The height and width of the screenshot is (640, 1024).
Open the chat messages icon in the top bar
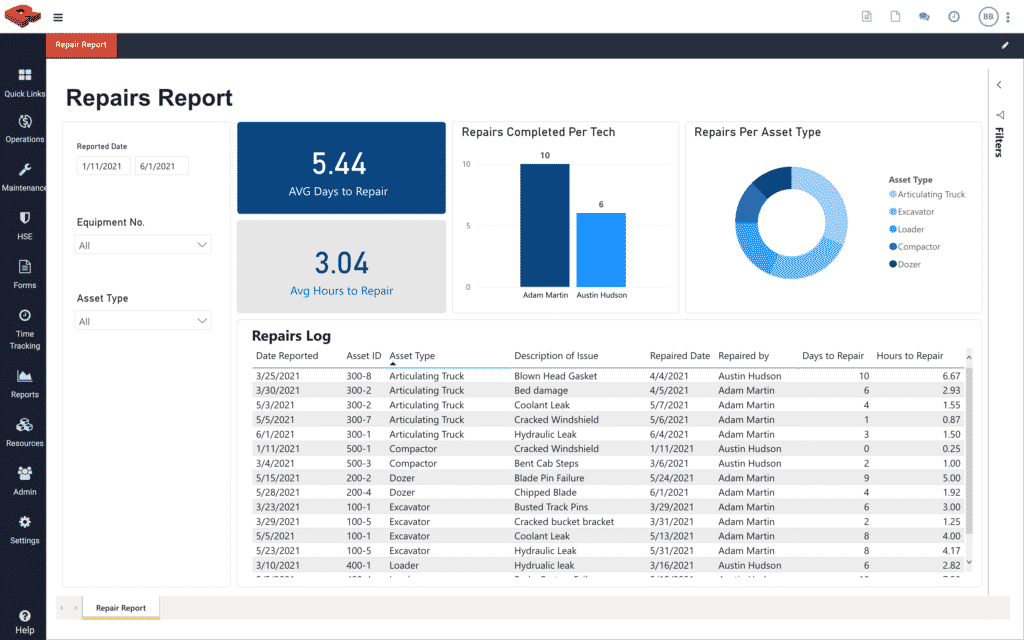(924, 16)
